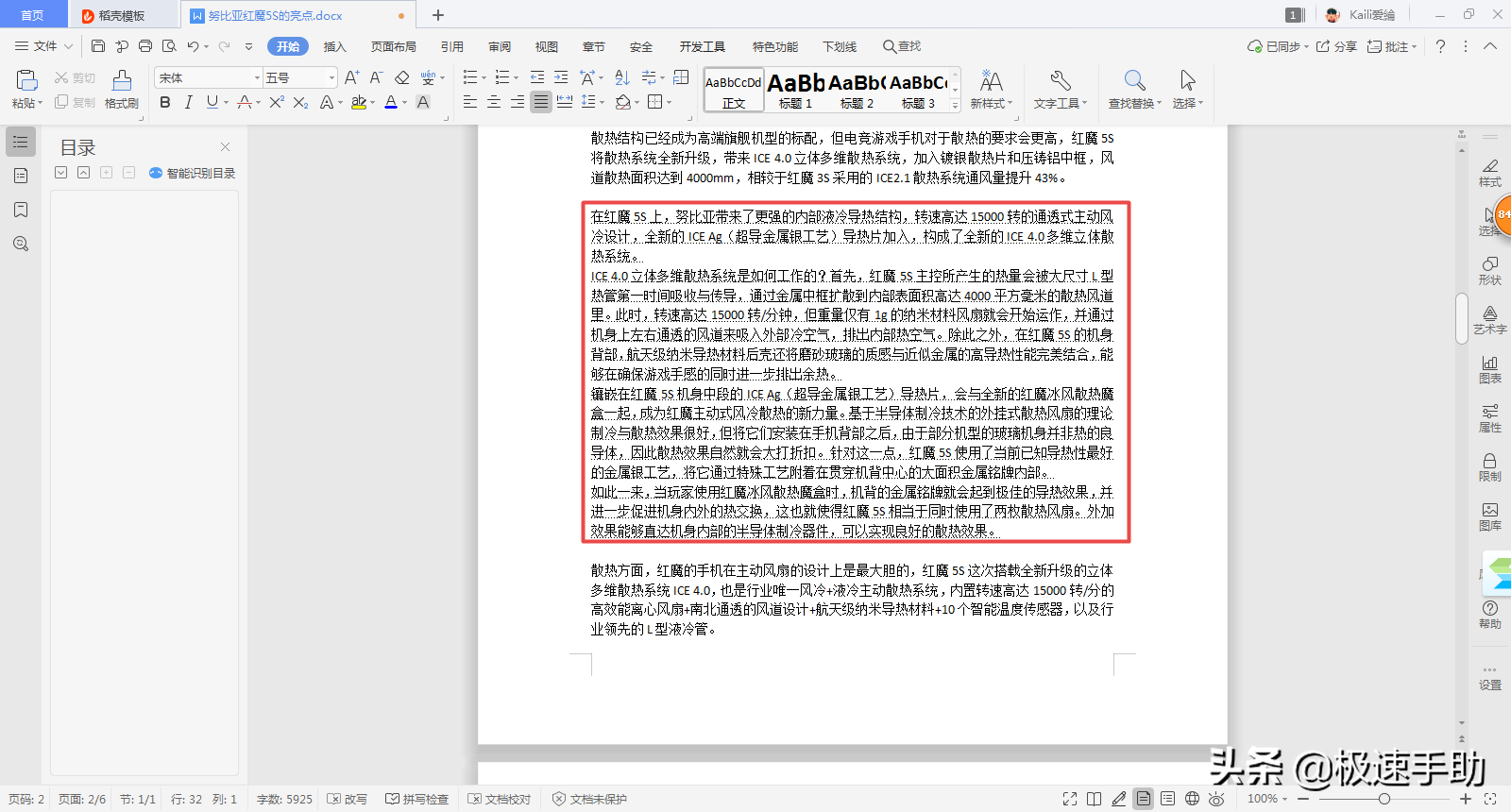The height and width of the screenshot is (812, 1511).
Task: Toggle justified alignment
Action: pyautogui.click(x=541, y=102)
